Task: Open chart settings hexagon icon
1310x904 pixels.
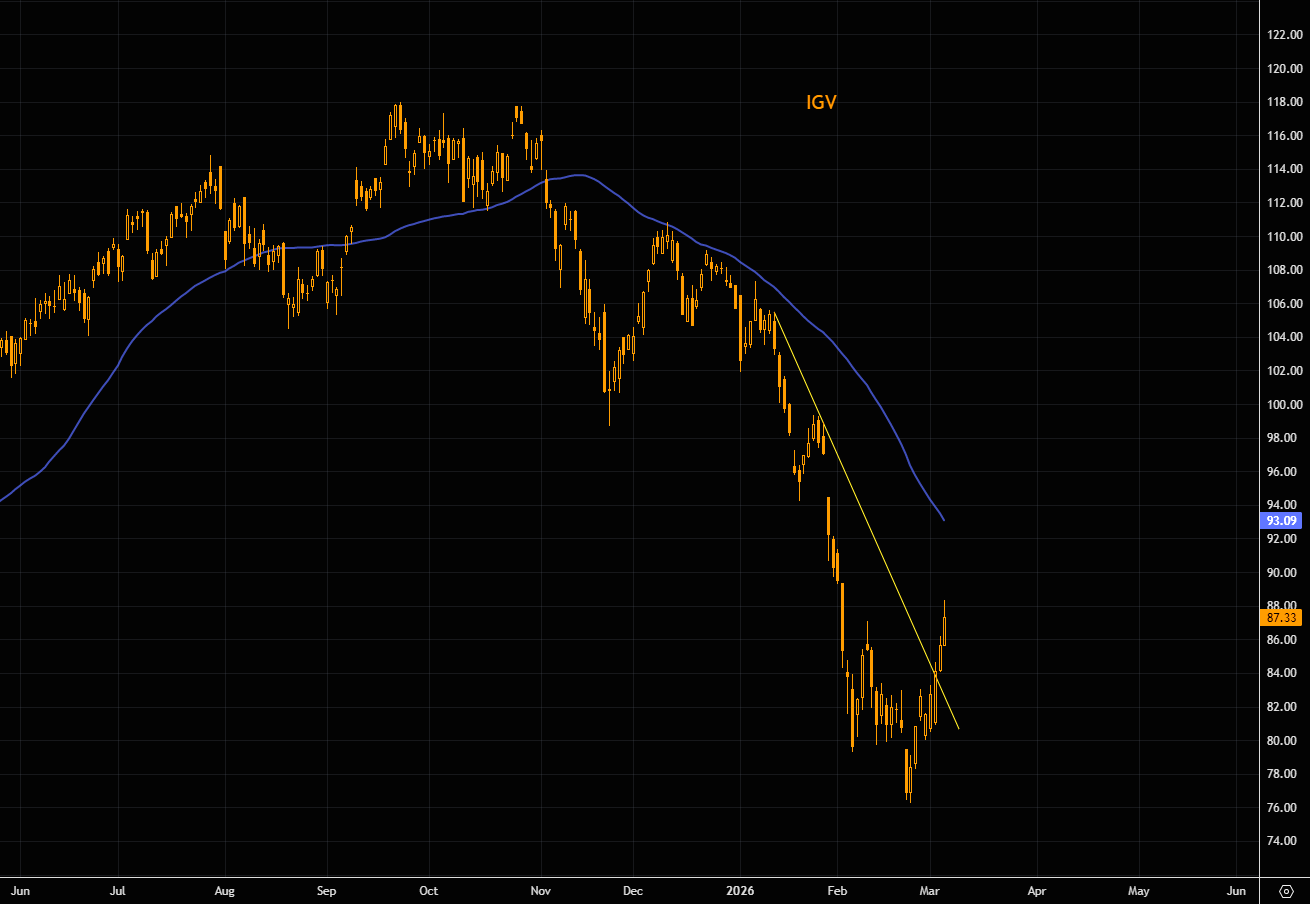Action: [x=1286, y=890]
